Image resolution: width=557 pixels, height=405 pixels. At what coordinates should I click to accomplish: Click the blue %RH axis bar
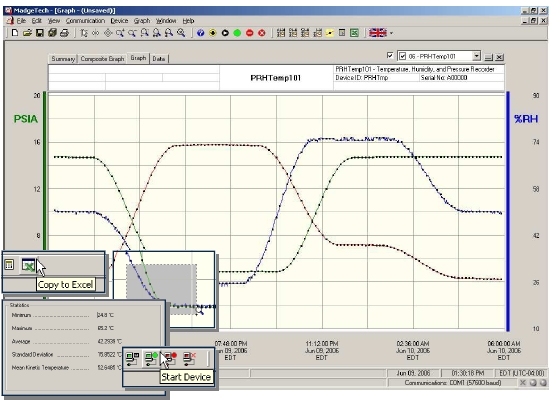508,211
